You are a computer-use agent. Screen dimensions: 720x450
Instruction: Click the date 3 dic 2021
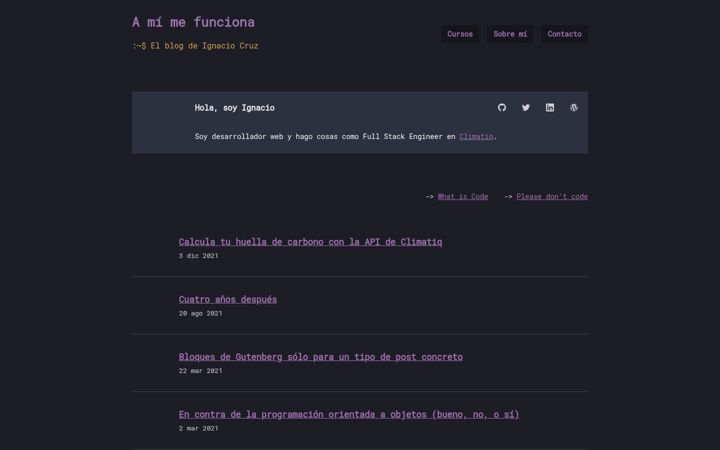198,256
